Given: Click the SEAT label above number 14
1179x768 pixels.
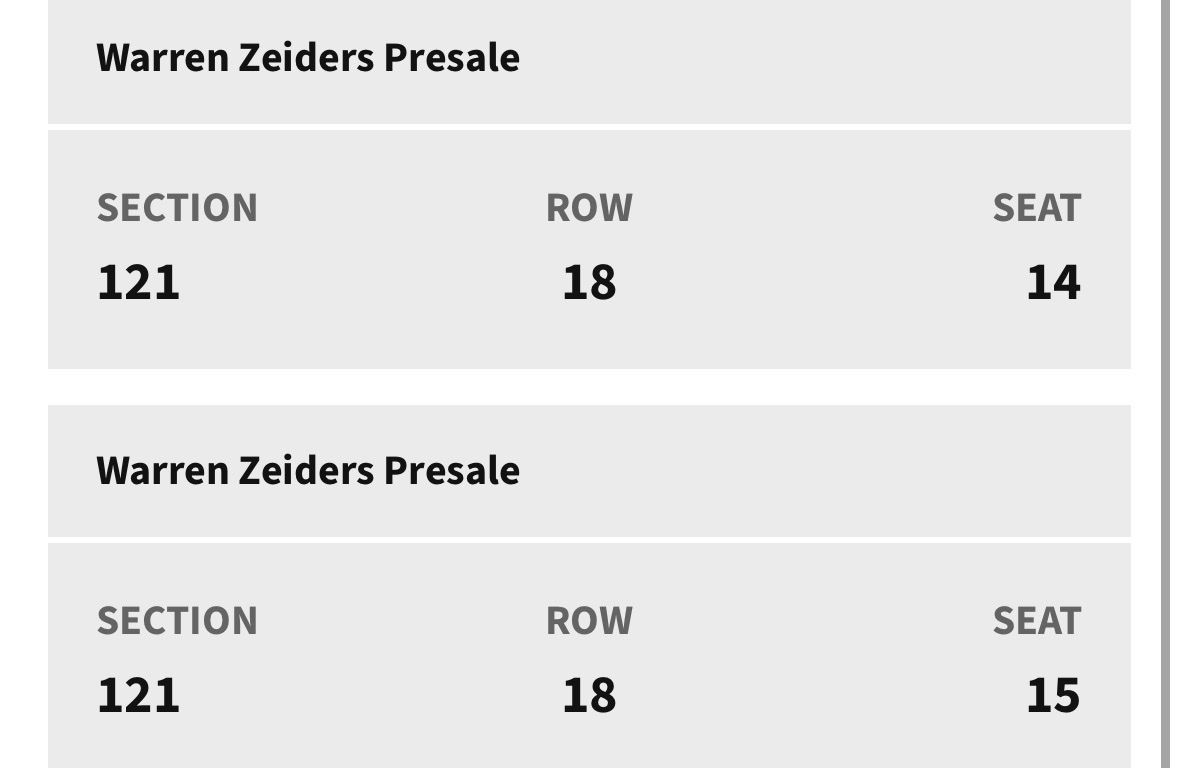Looking at the screenshot, I should pos(1036,208).
